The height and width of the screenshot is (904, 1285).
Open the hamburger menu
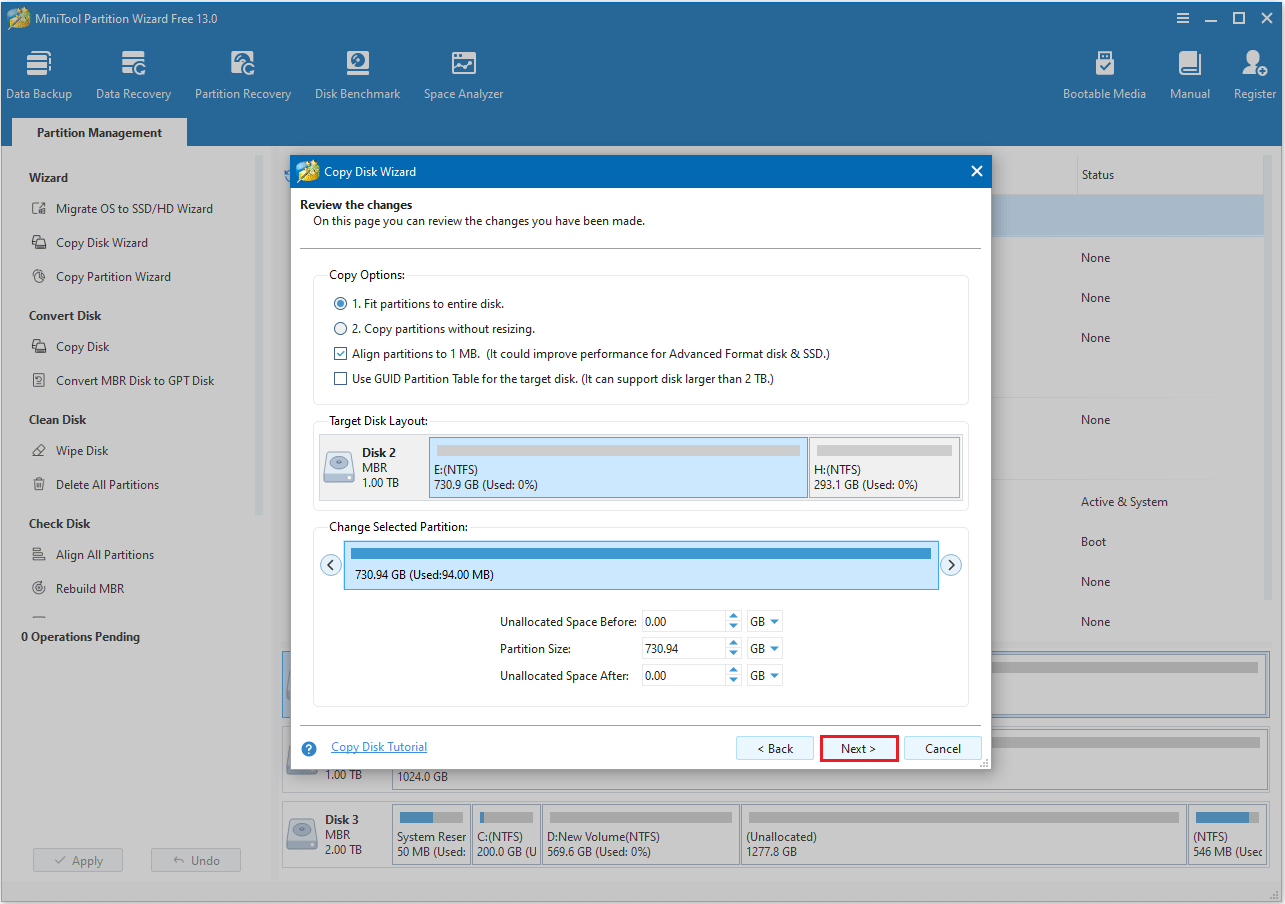(x=1183, y=18)
